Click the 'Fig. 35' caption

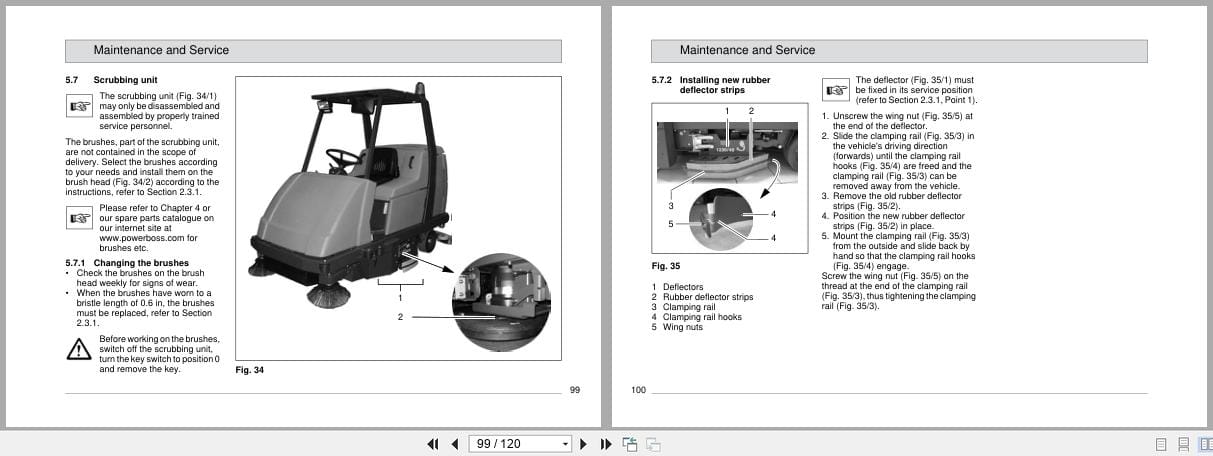pyautogui.click(x=665, y=266)
